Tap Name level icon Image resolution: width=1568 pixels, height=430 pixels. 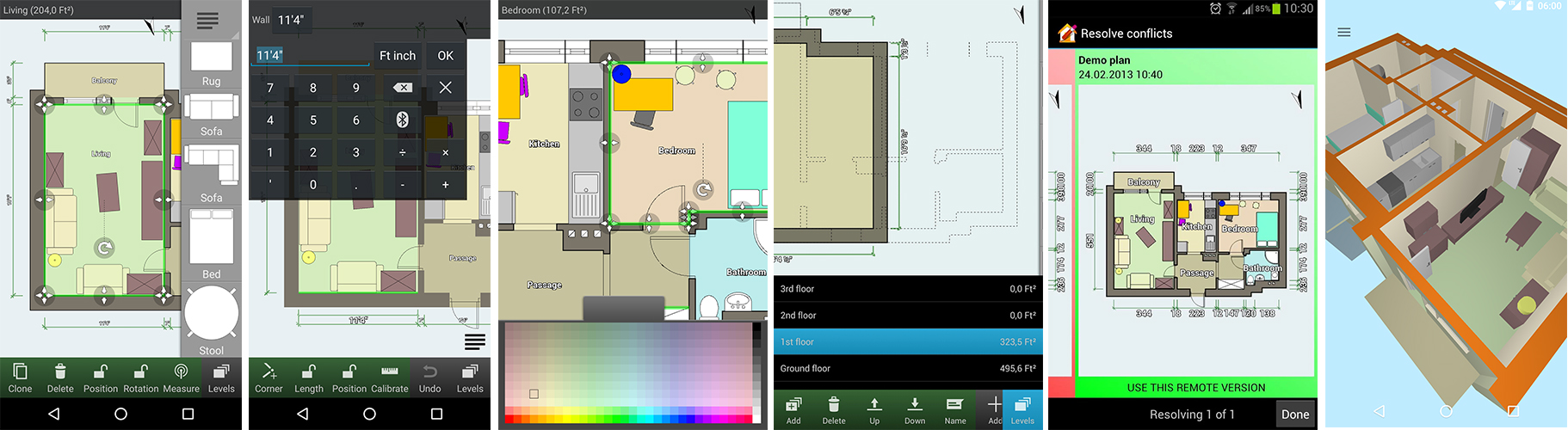955,409
